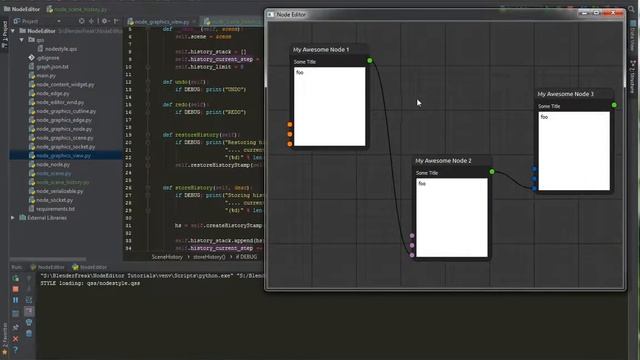Open the 1: Project tool window tab
Image resolution: width=640 pixels, height=360 pixels.
4,34
